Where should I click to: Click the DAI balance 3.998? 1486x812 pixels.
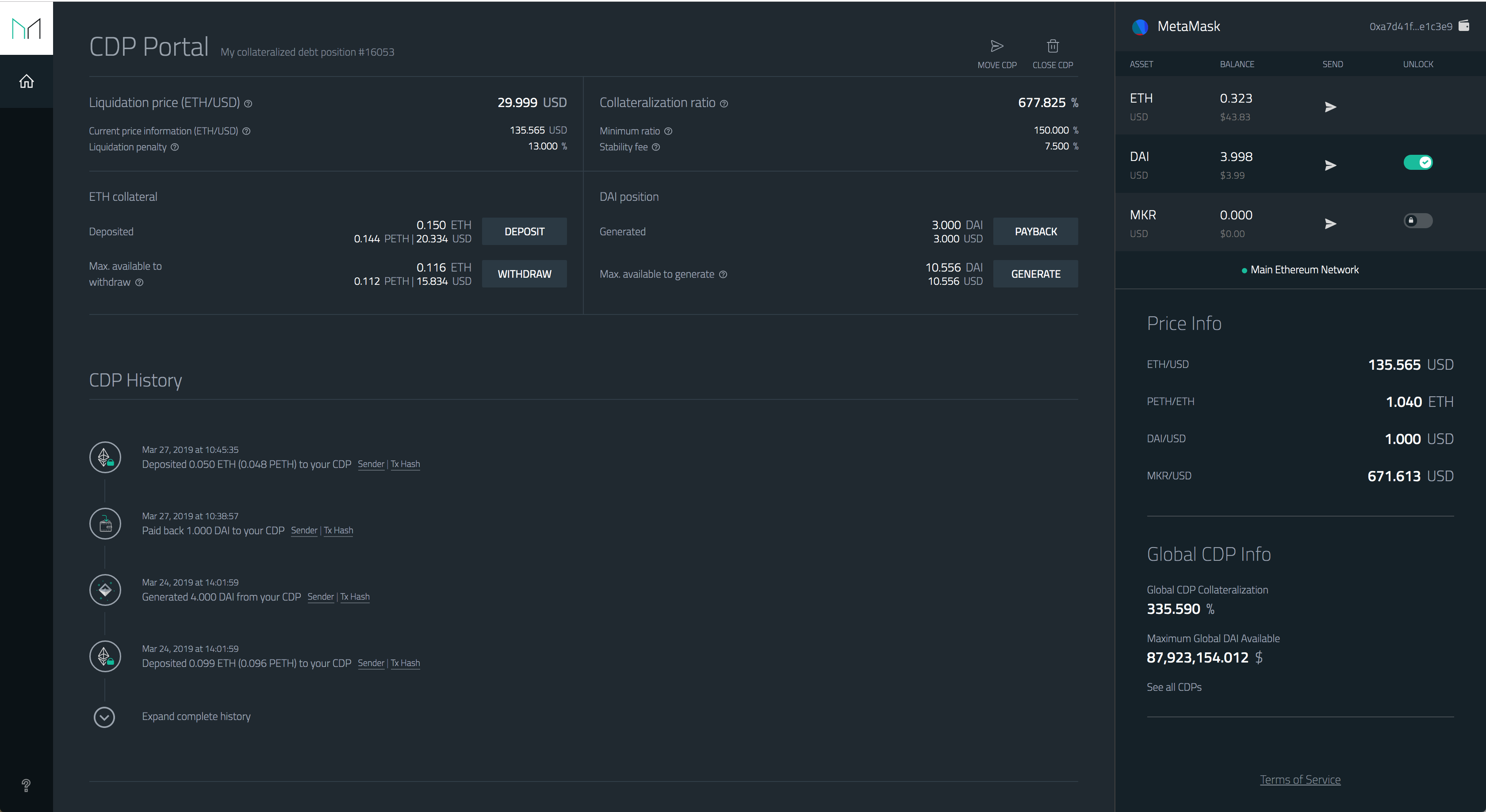pyautogui.click(x=1236, y=157)
